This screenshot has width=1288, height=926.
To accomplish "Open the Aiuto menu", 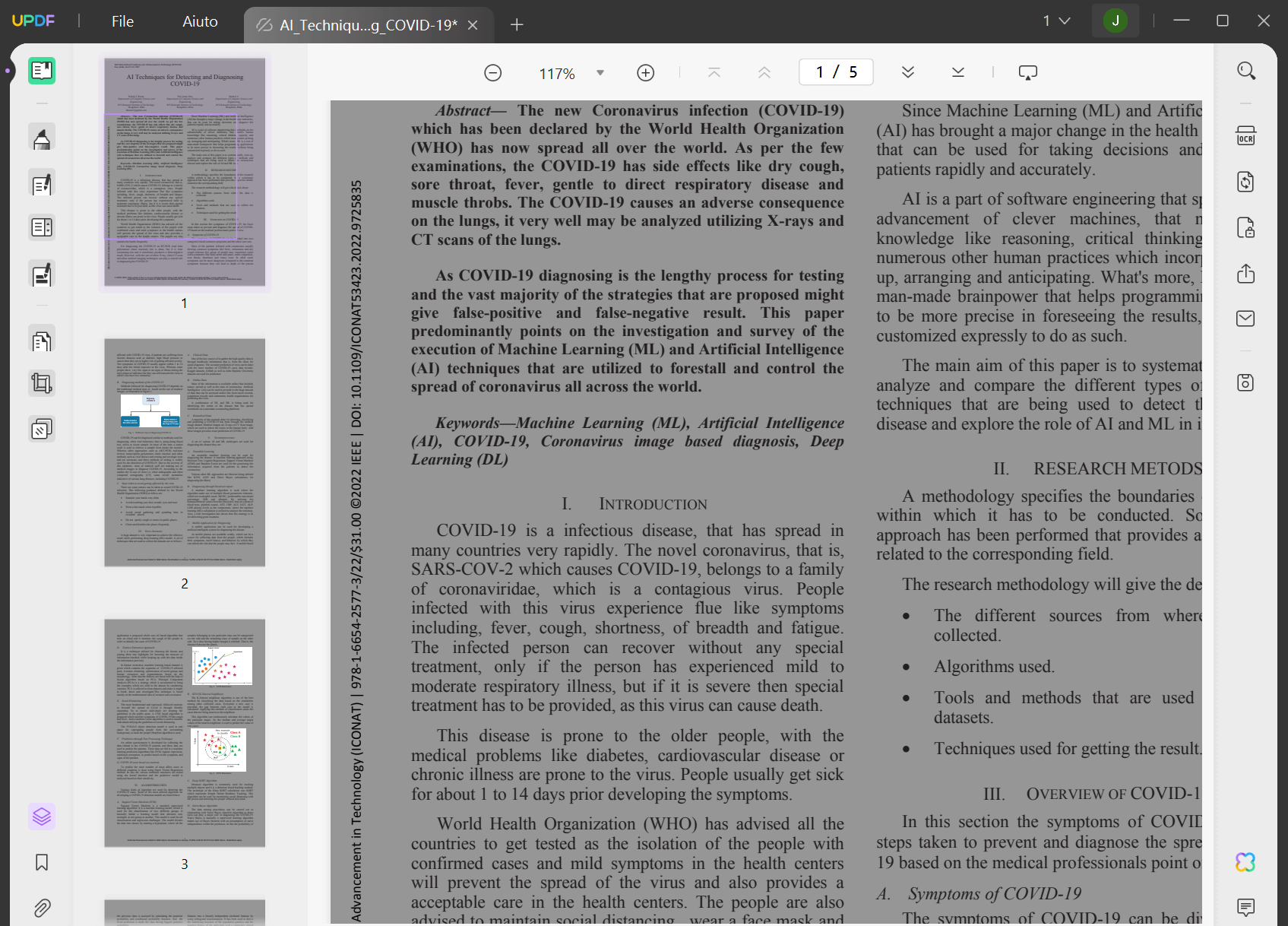I will (199, 21).
